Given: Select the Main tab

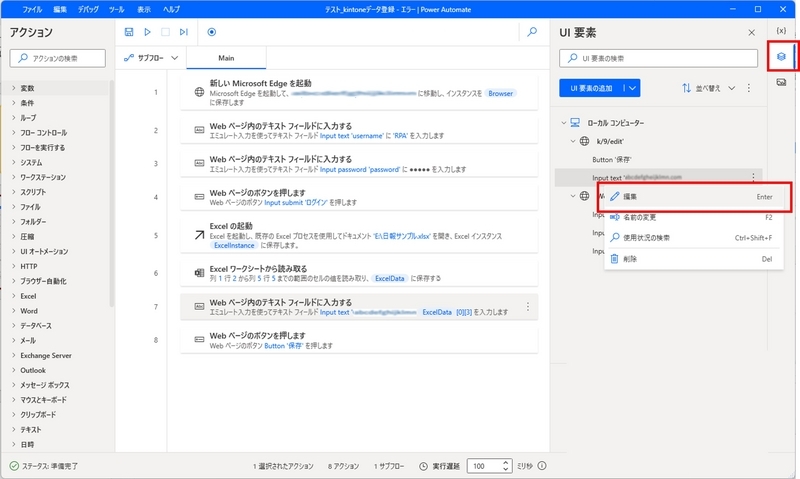Looking at the screenshot, I should click(226, 58).
